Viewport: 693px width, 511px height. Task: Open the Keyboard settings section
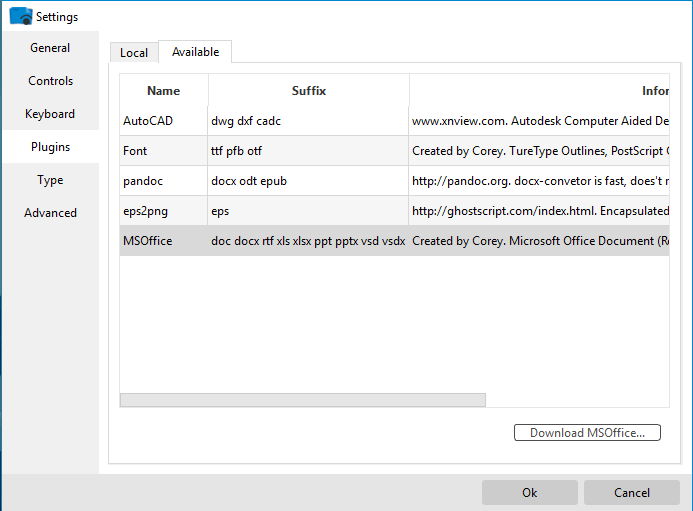pyautogui.click(x=50, y=114)
